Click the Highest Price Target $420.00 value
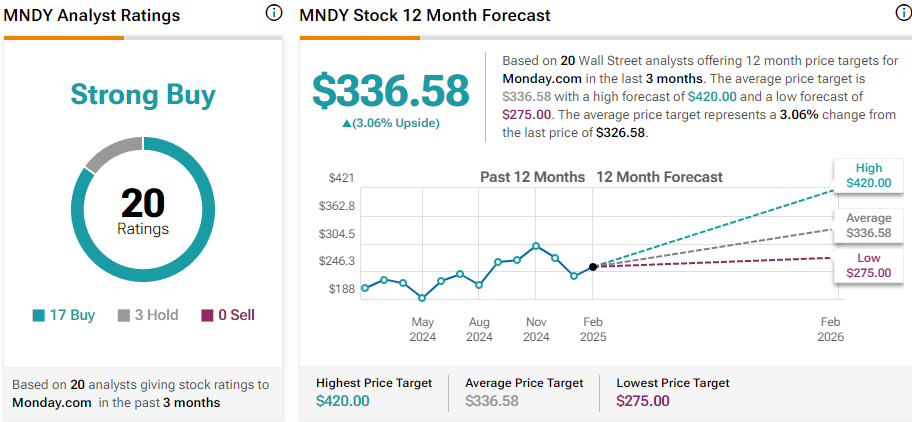 (x=342, y=401)
